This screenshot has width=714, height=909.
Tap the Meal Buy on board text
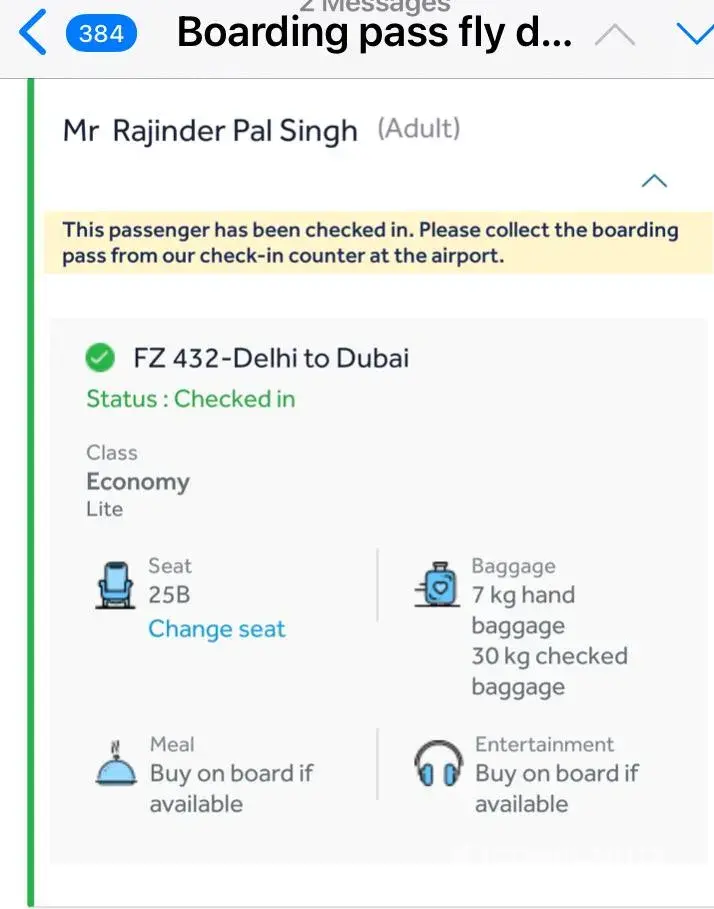(231, 775)
